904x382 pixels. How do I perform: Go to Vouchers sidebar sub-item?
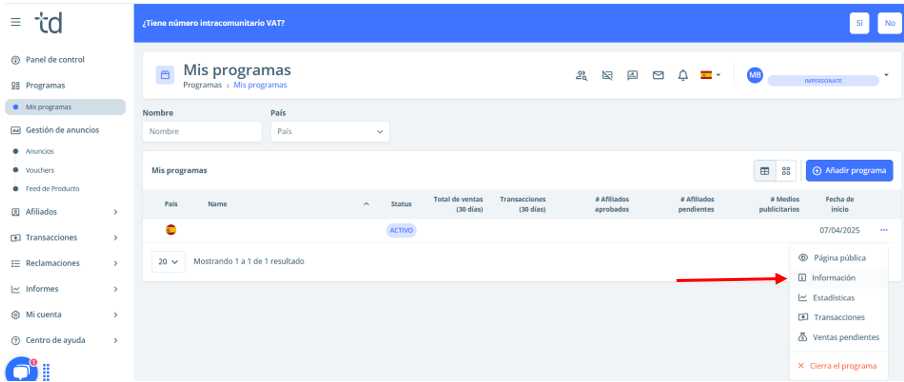coord(39,171)
